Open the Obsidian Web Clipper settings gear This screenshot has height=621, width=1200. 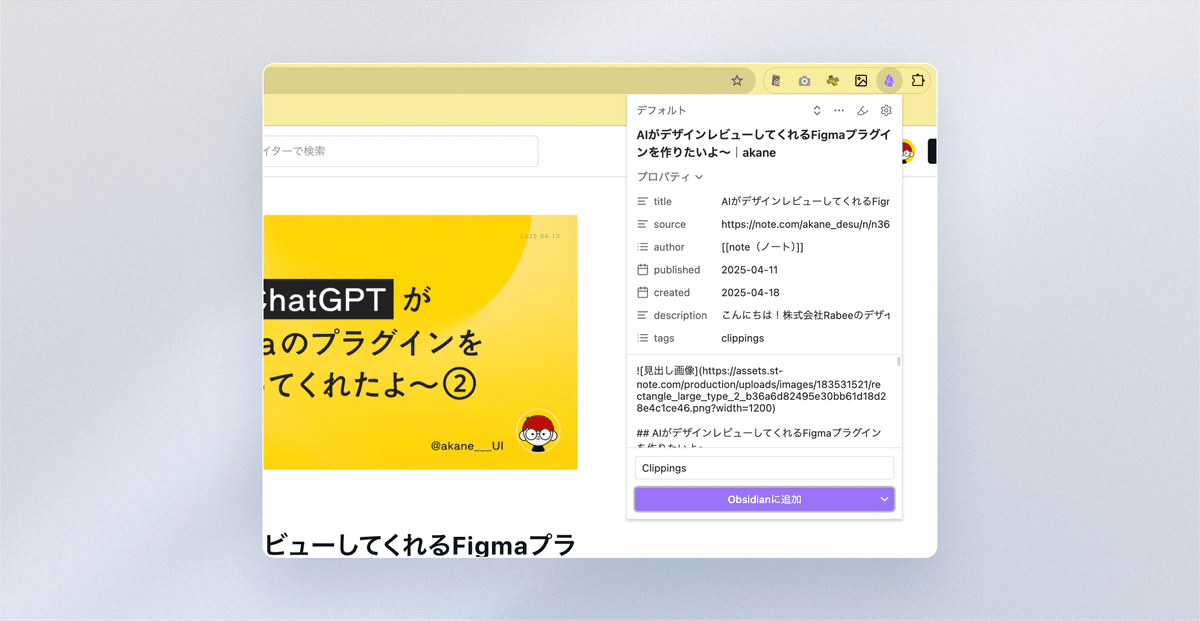885,110
